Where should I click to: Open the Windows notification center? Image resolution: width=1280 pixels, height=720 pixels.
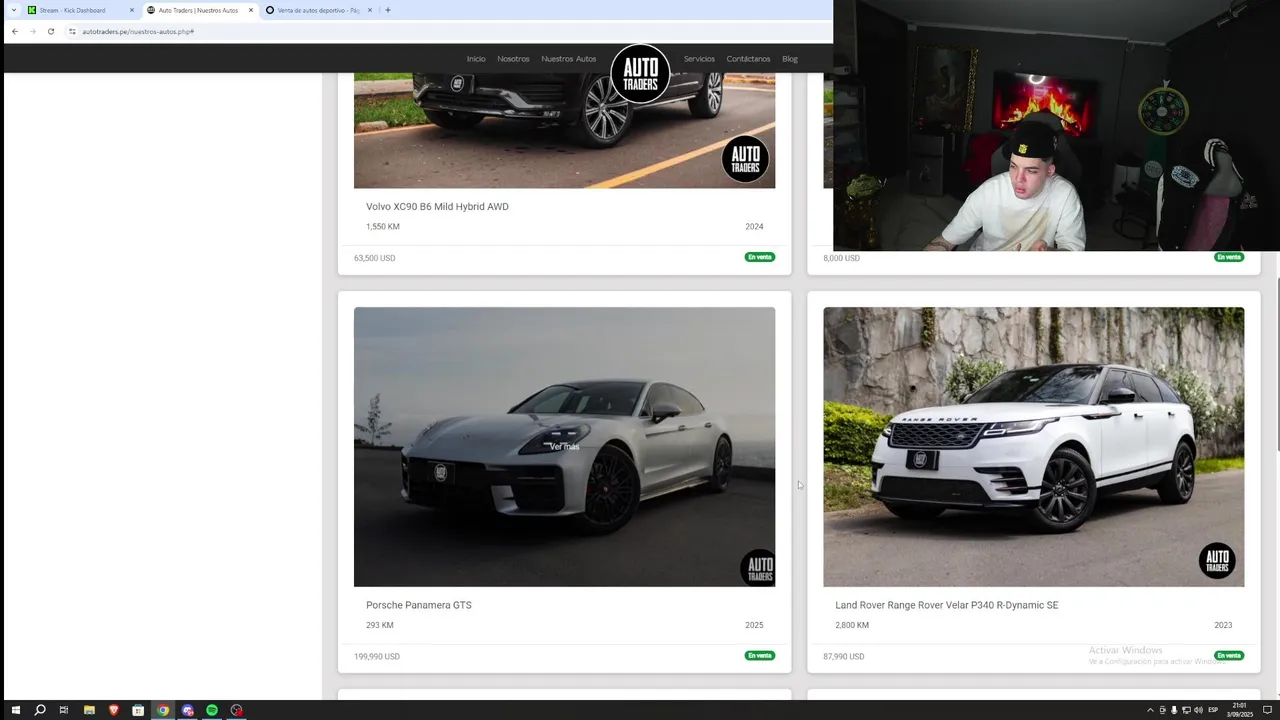pyautogui.click(x=1267, y=710)
